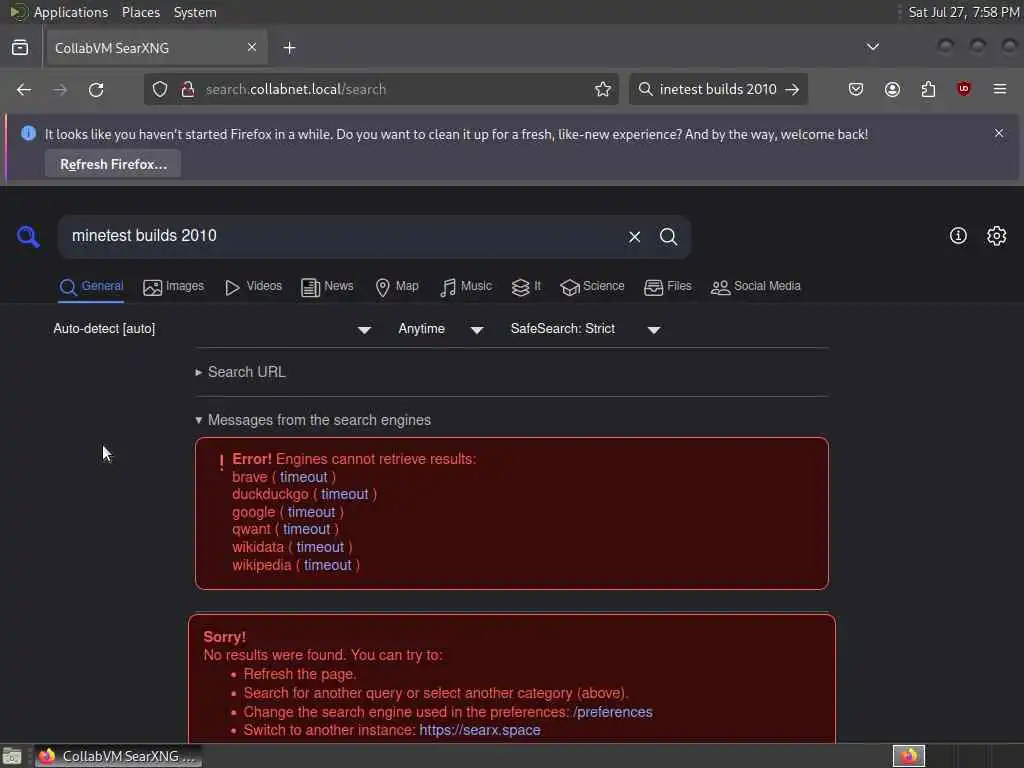This screenshot has height=768, width=1024.
Task: Open the Anytime time range dropdown
Action: pyautogui.click(x=441, y=329)
